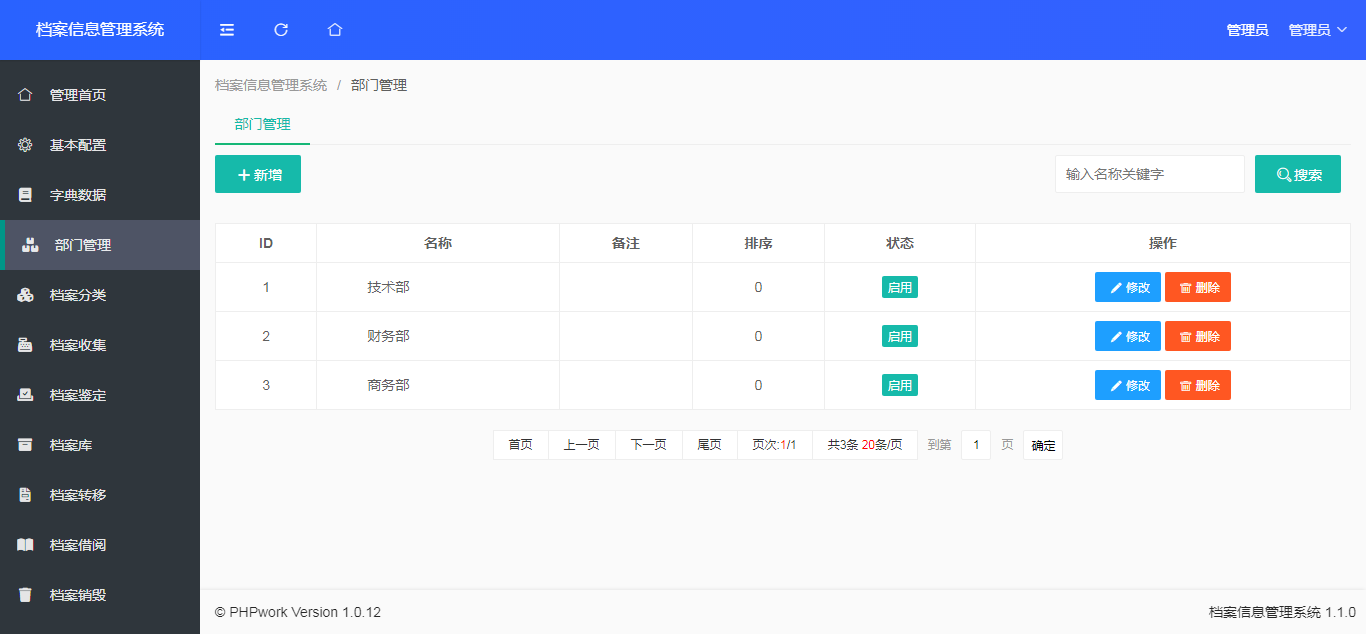Click 修改 on the 技术部 row

pos(1127,286)
